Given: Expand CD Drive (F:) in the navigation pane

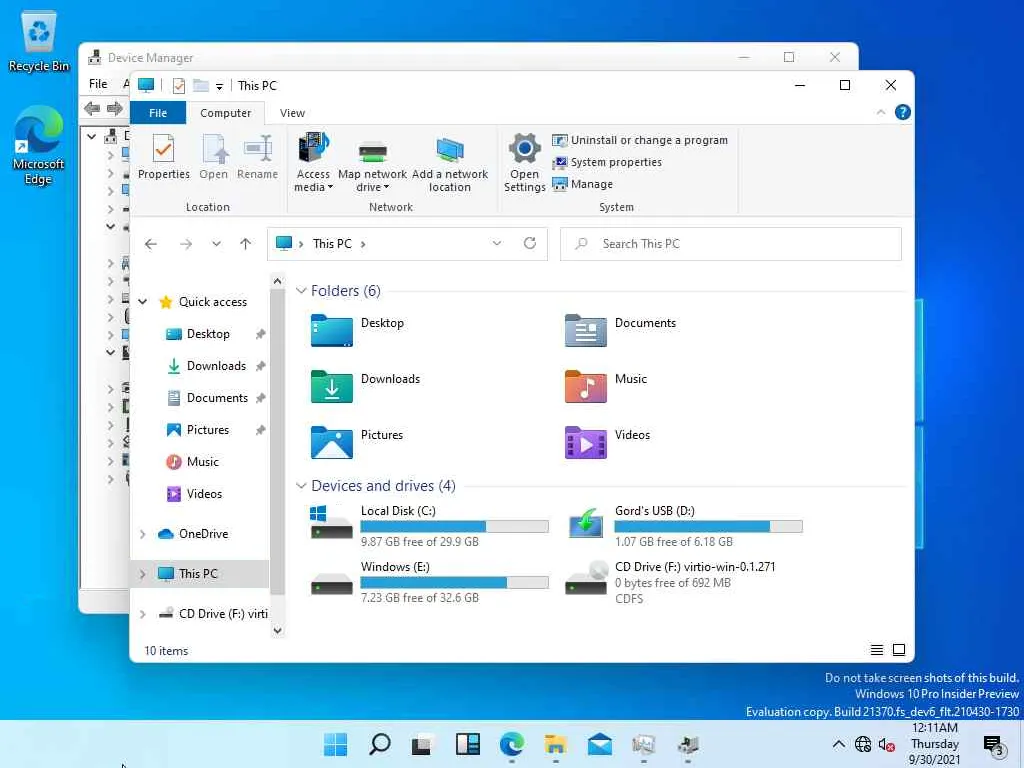Looking at the screenshot, I should click(x=142, y=614).
